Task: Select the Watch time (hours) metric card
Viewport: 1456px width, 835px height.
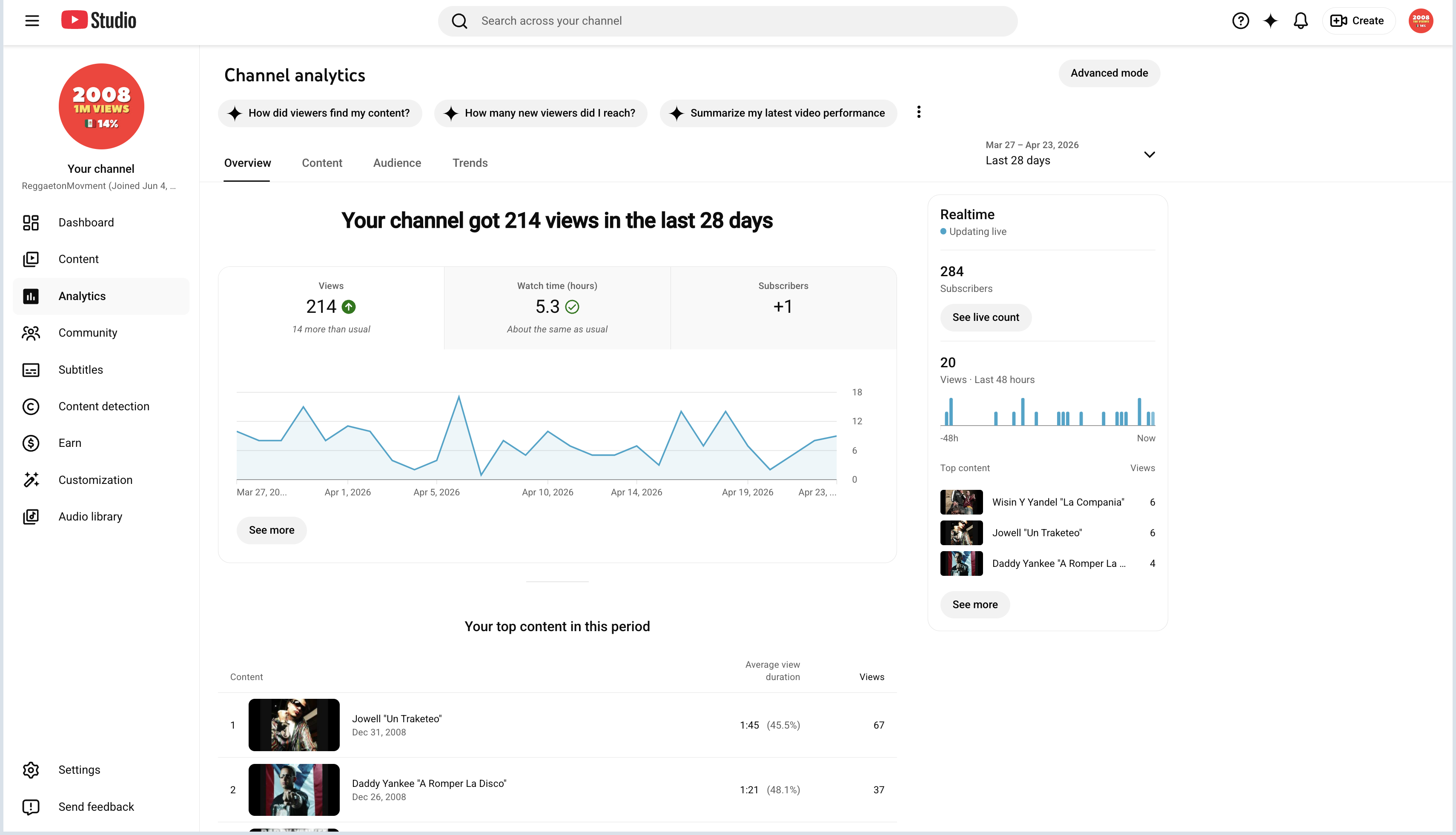Action: [557, 308]
